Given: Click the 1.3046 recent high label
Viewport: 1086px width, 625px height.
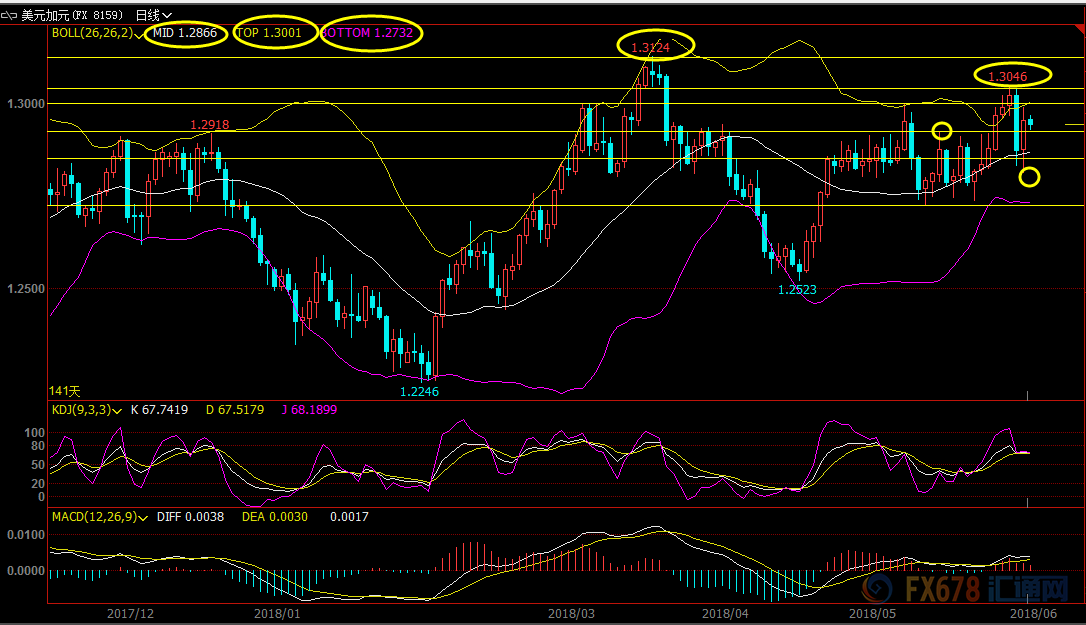Looking at the screenshot, I should (1012, 75).
